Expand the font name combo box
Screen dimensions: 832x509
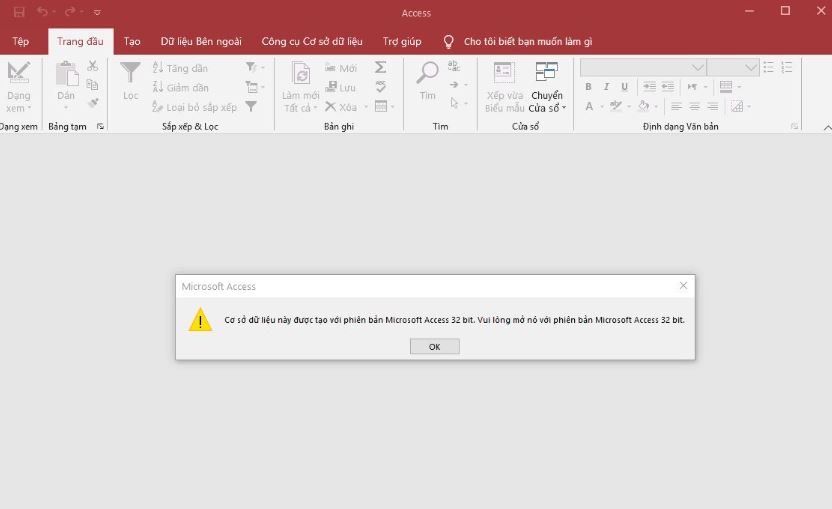pyautogui.click(x=697, y=67)
